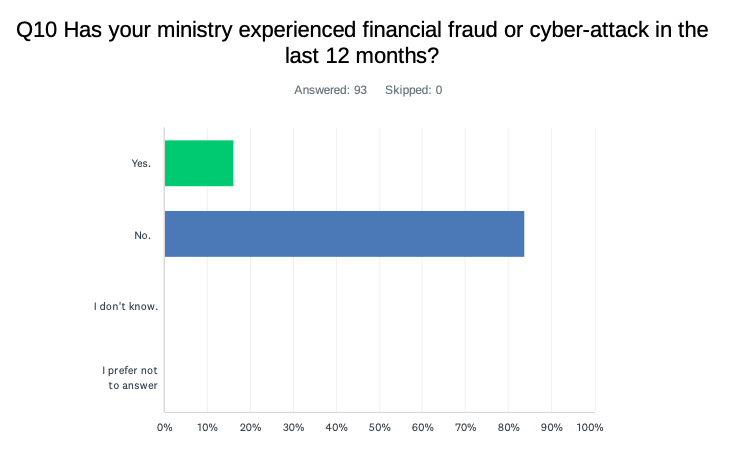Select the 'Yes.' category label
Screen dimensions: 734x465
pyautogui.click(x=141, y=163)
